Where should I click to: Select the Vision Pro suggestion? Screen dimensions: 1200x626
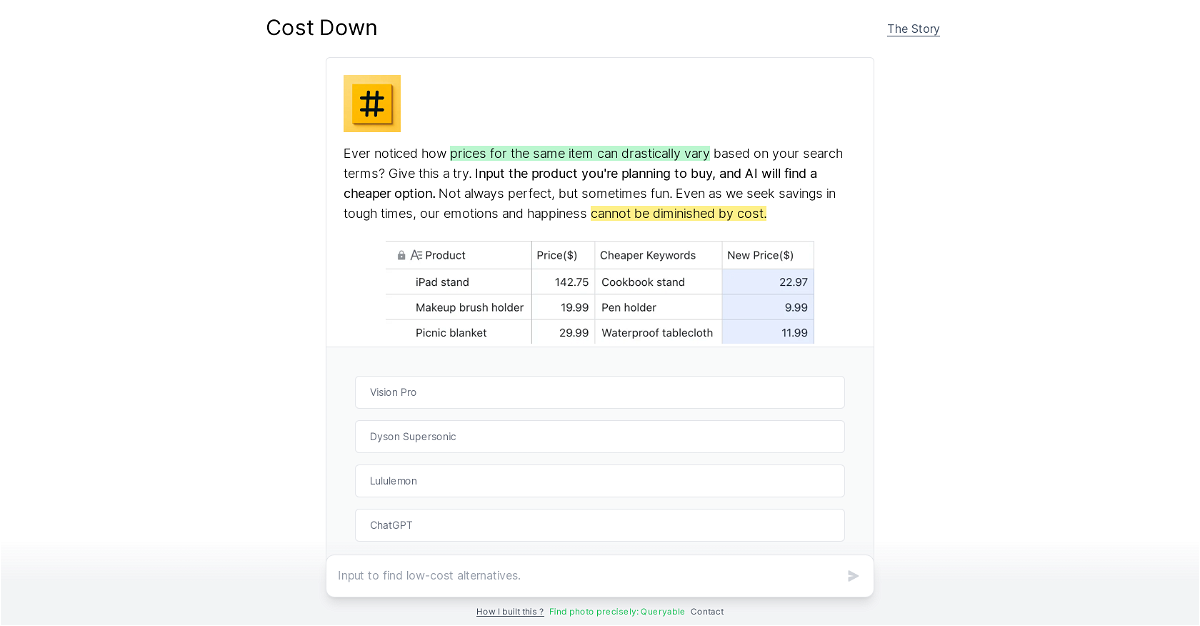click(x=599, y=393)
